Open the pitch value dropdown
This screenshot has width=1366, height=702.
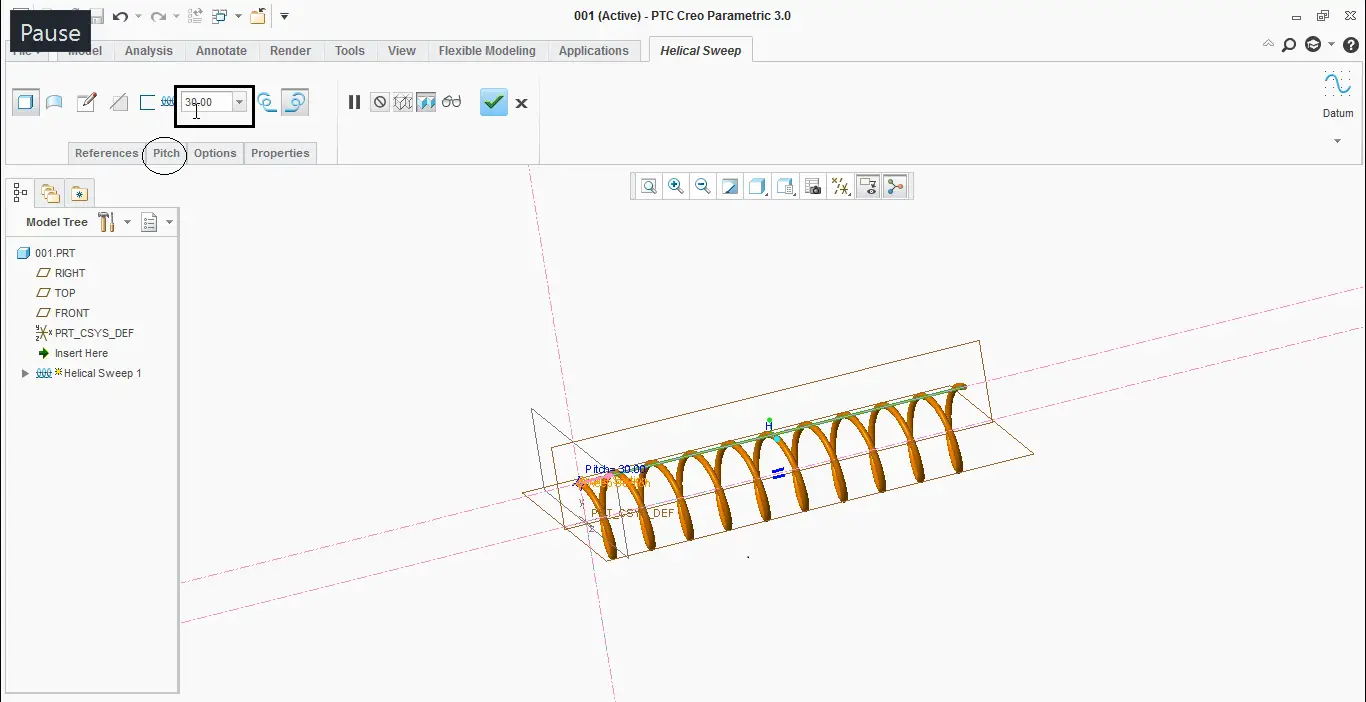pos(238,102)
